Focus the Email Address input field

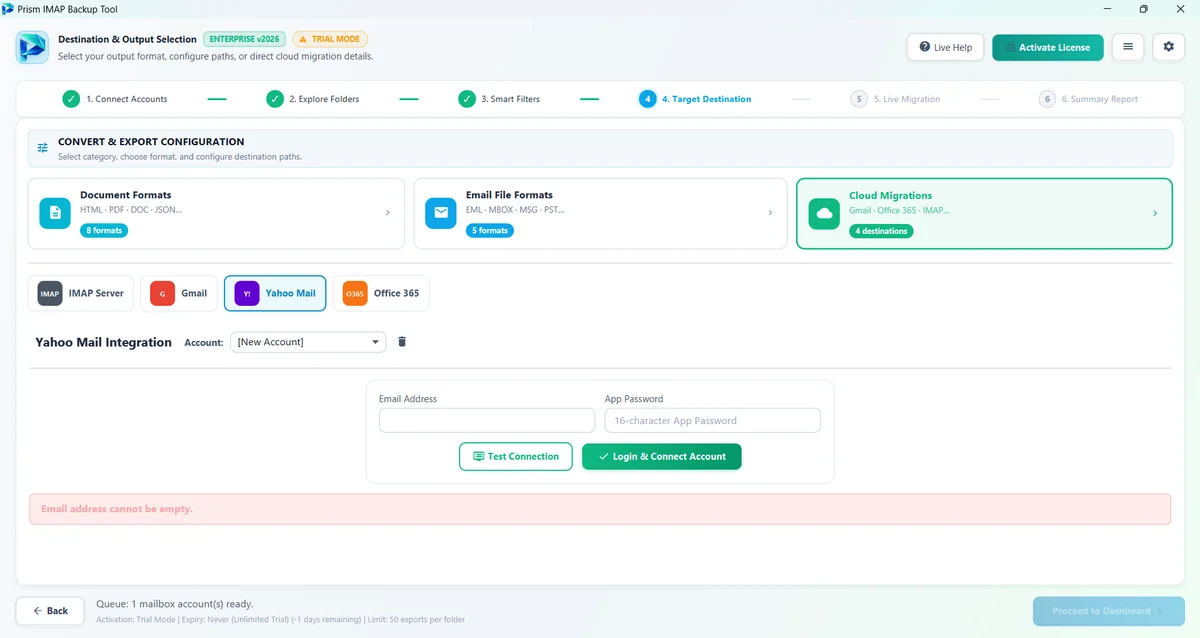click(x=487, y=420)
